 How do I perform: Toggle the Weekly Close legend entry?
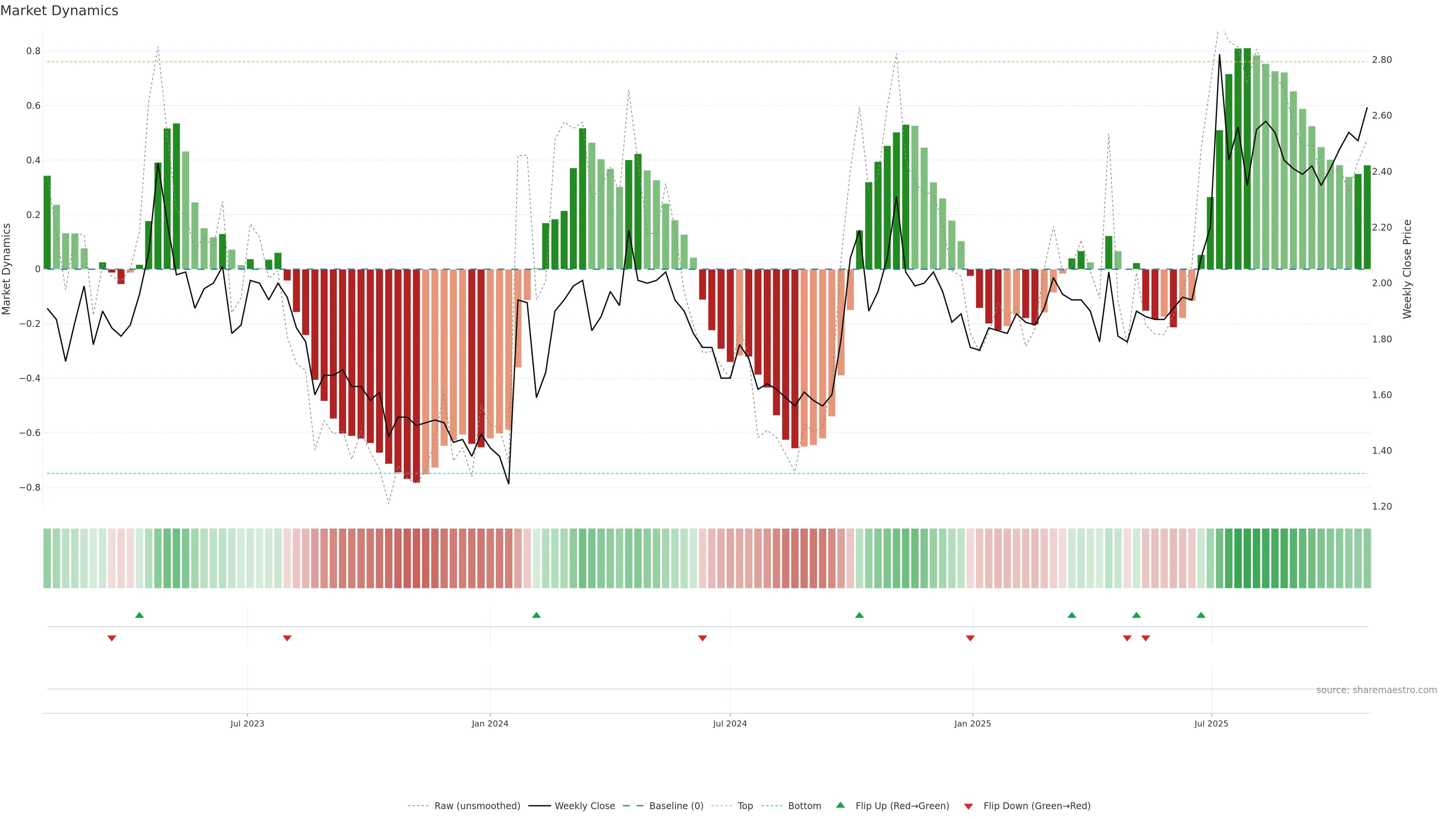[x=584, y=806]
